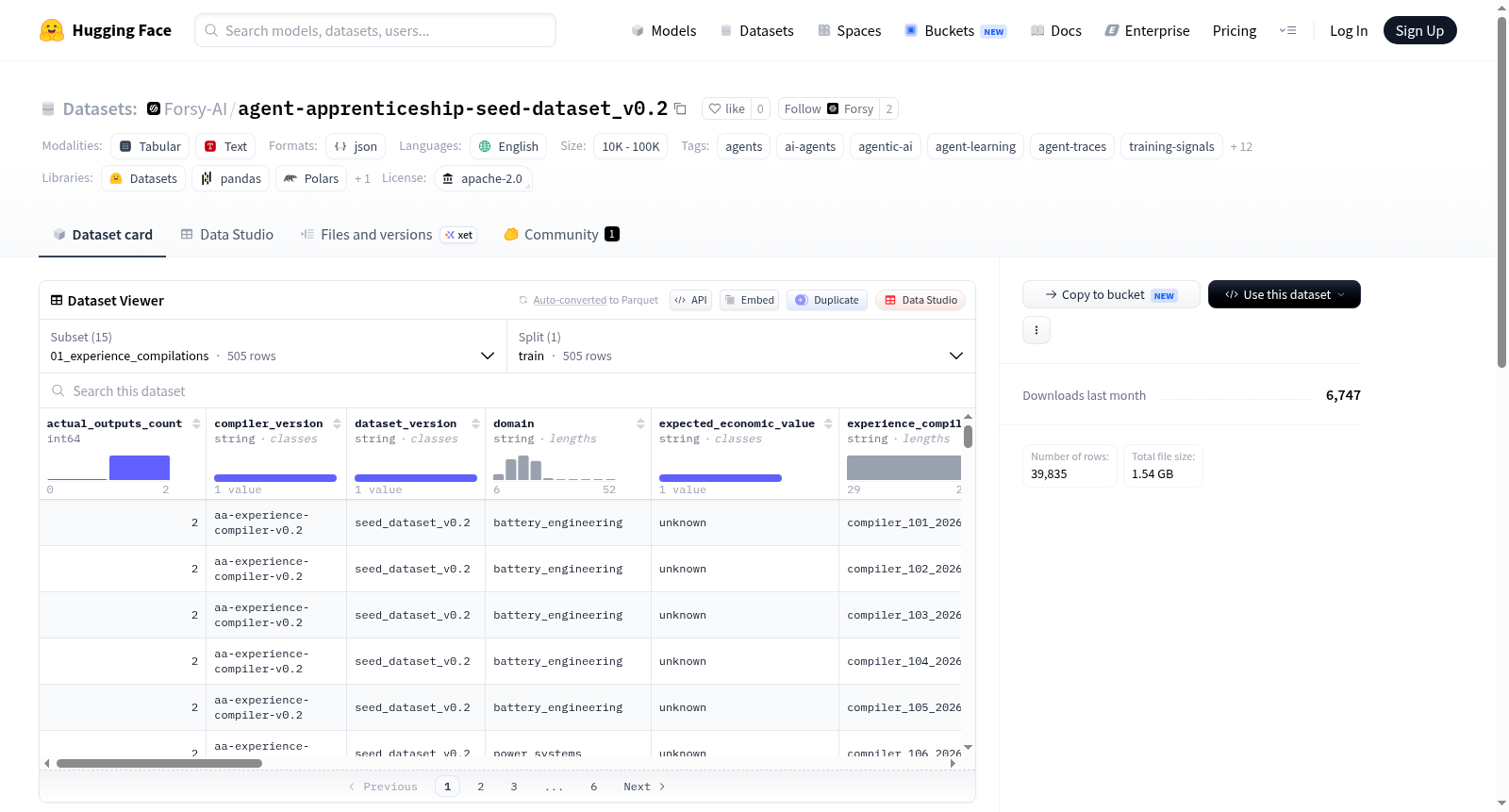Open the Spaces navigation item
Viewport: 1509px width, 812px height.
click(849, 30)
